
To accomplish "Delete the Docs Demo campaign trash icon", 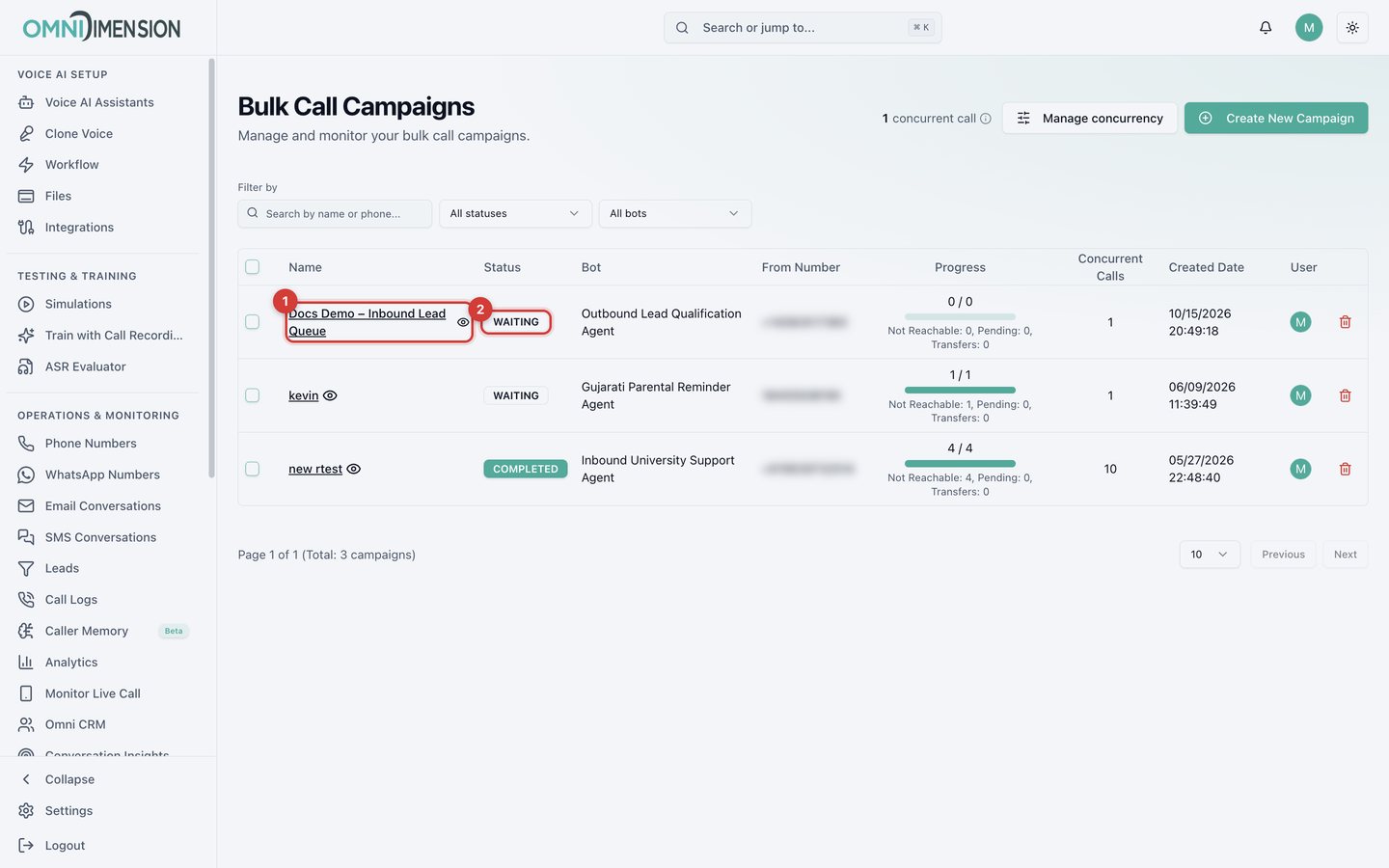I will [x=1345, y=322].
